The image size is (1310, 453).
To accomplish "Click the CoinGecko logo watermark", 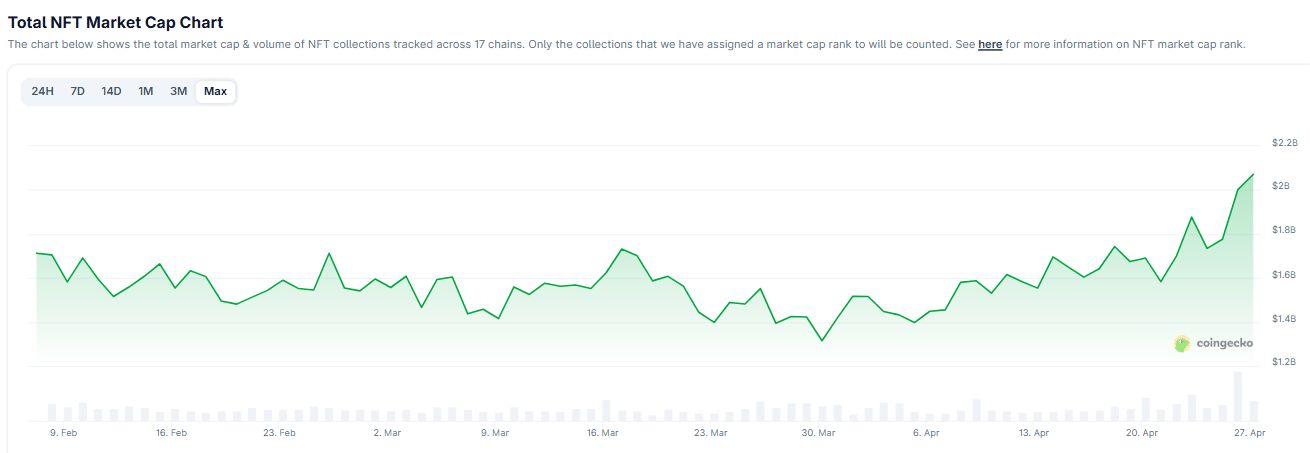I will pos(1213,344).
